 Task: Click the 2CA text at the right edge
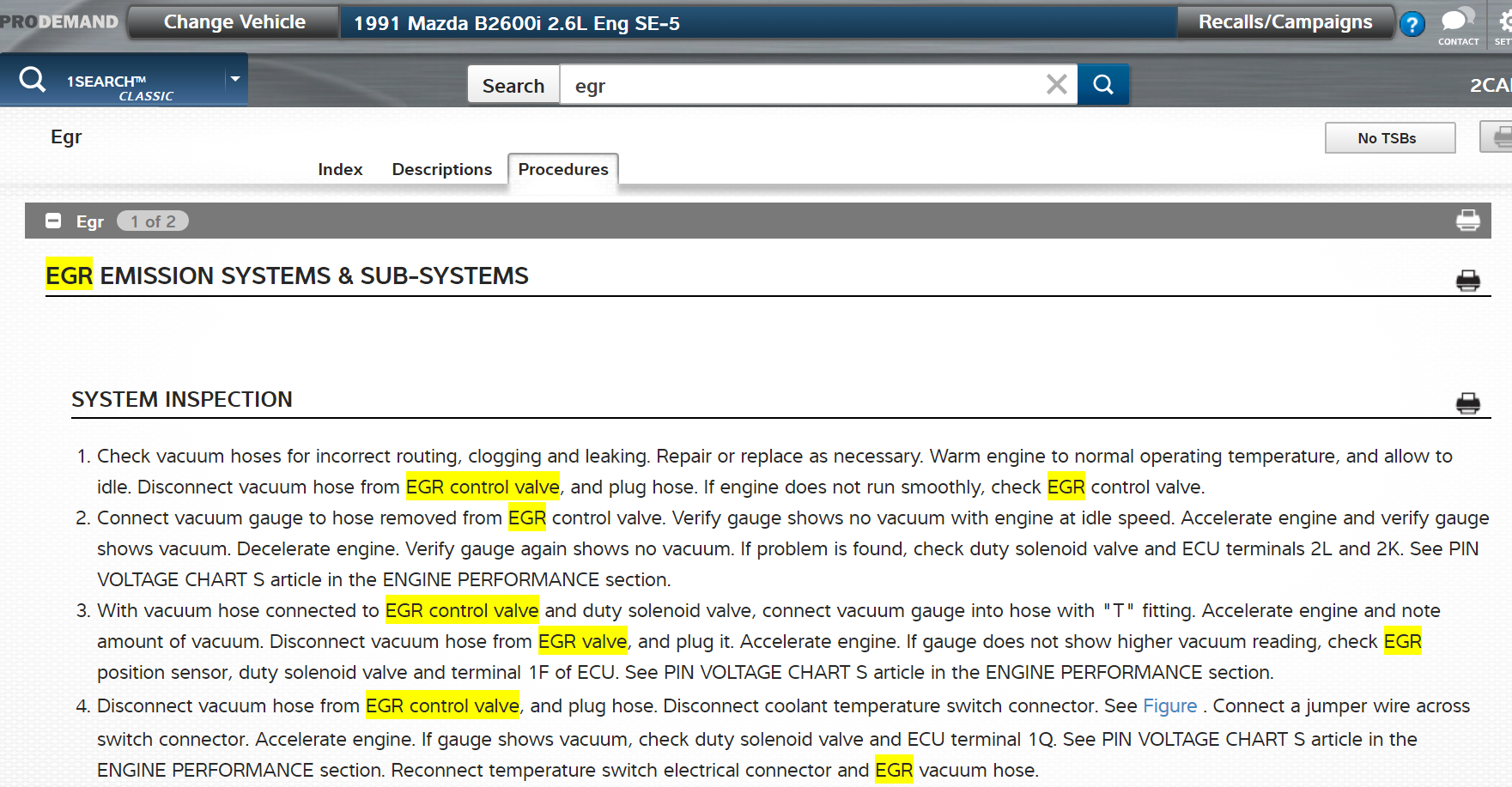(1491, 85)
